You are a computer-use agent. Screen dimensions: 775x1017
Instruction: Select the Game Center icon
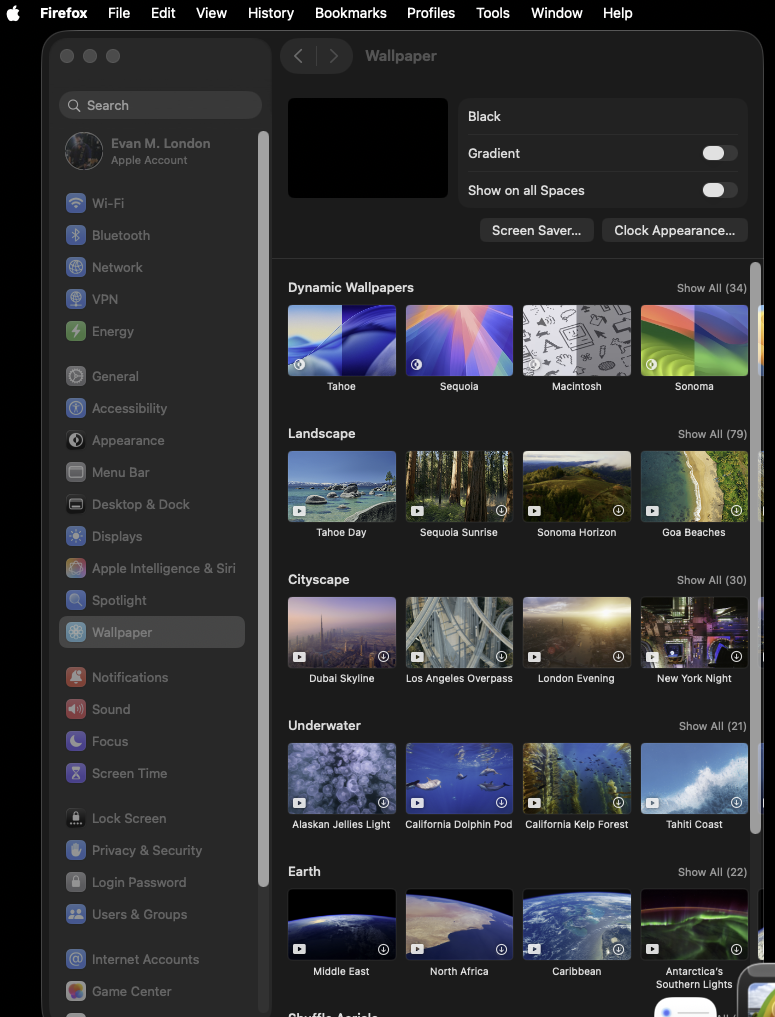tap(76, 991)
